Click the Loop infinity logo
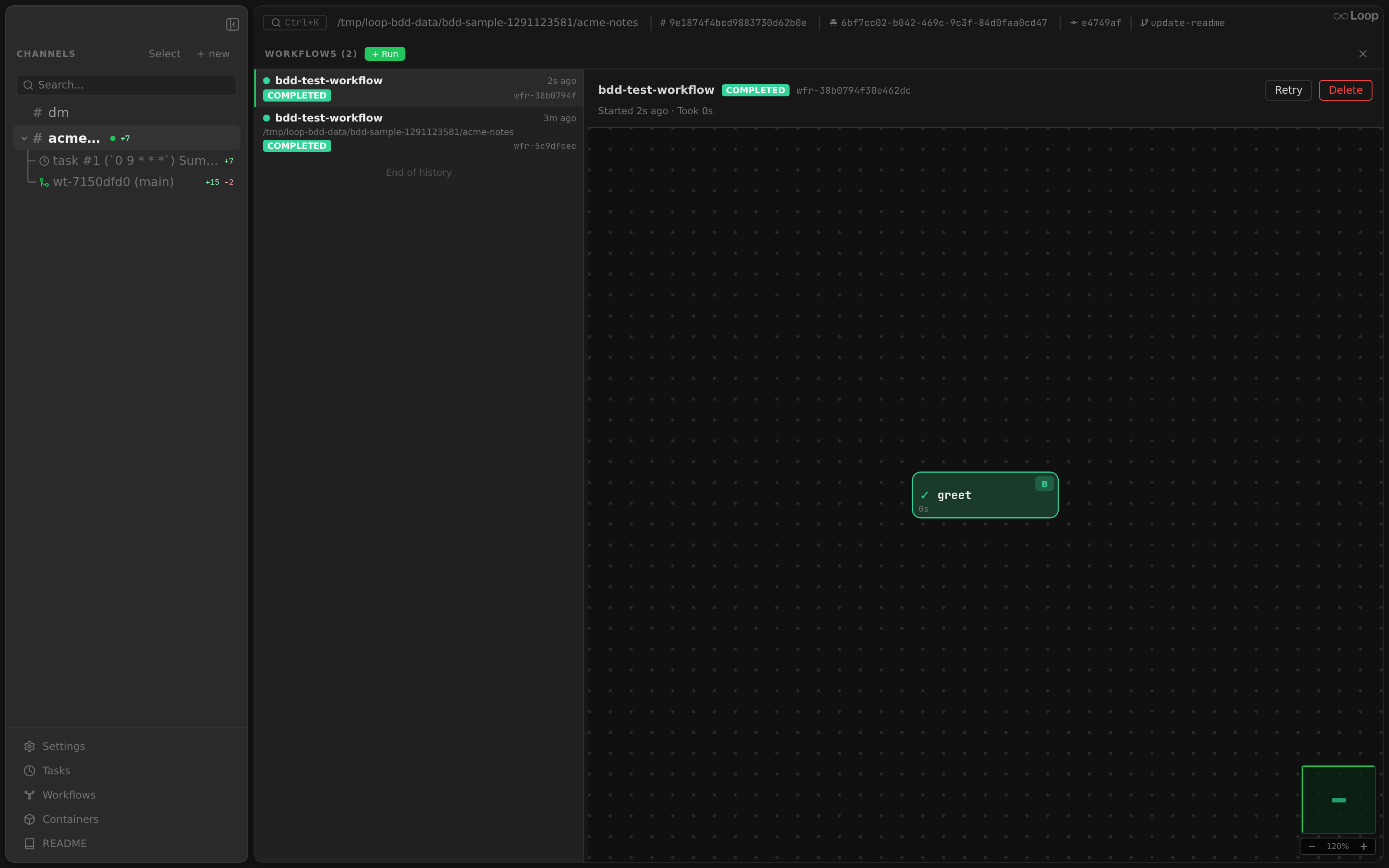 tap(1340, 16)
